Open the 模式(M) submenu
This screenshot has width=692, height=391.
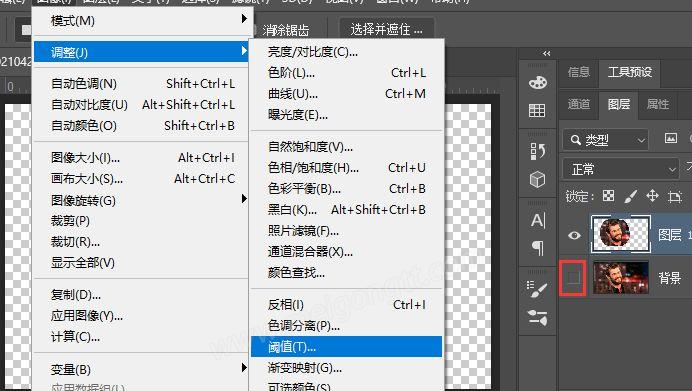click(x=141, y=20)
